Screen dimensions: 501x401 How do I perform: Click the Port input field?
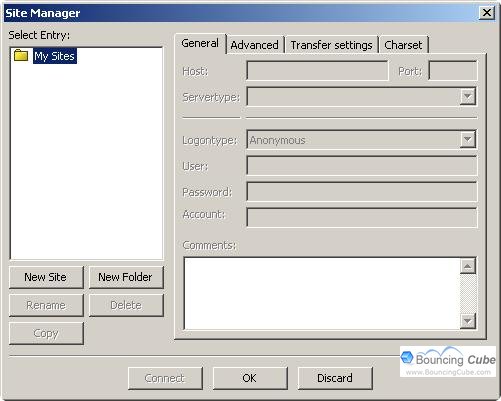click(453, 71)
